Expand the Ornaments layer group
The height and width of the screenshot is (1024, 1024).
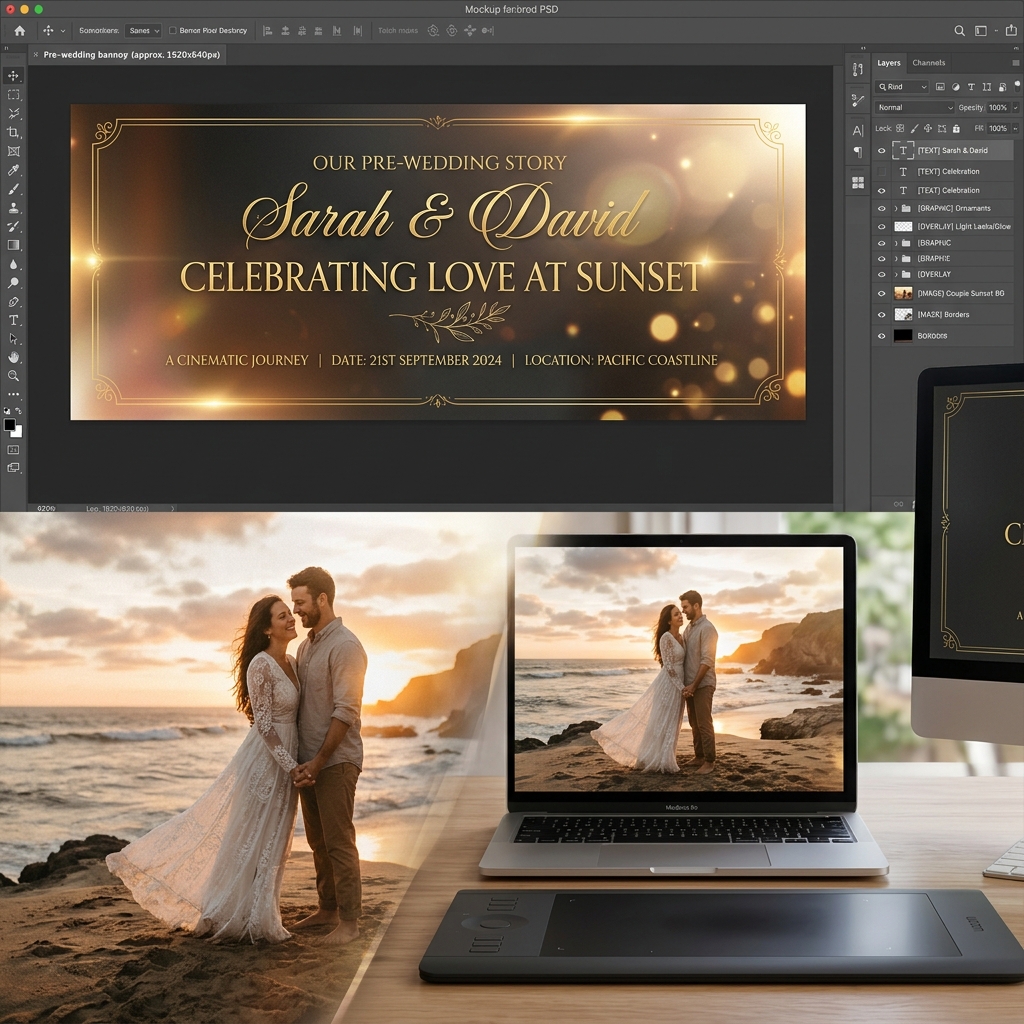point(895,208)
